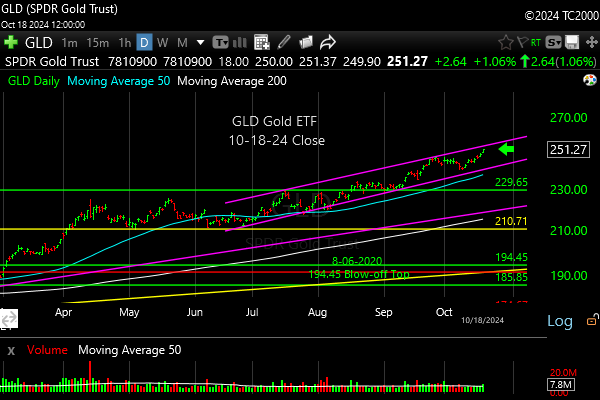Click the save floppy disk icon
The height and width of the screenshot is (400, 600).
(572, 42)
